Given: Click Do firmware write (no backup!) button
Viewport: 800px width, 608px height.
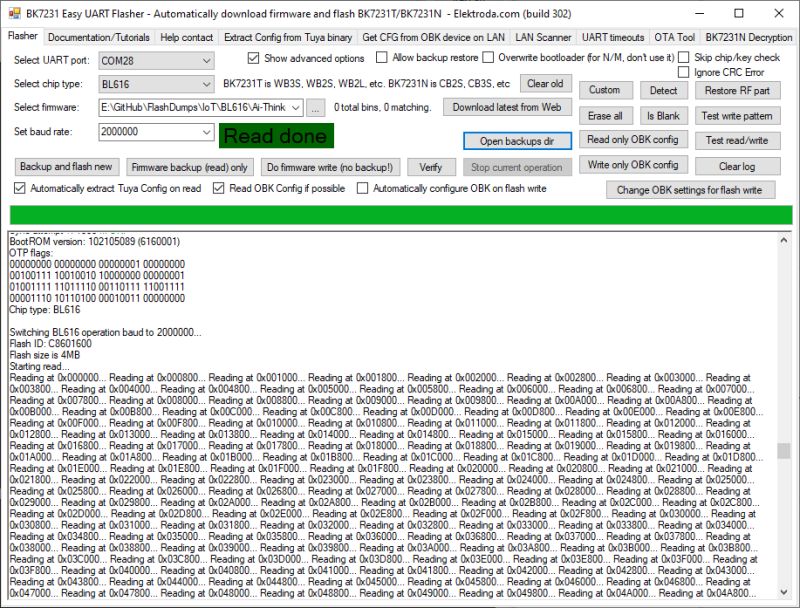Looking at the screenshot, I should (x=330, y=167).
